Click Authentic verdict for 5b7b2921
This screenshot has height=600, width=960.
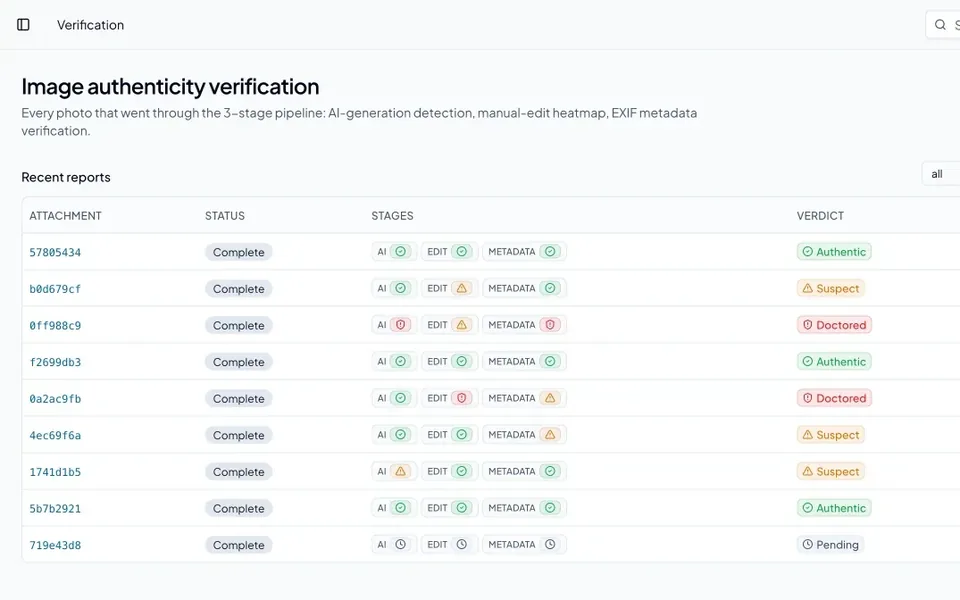pyautogui.click(x=834, y=508)
